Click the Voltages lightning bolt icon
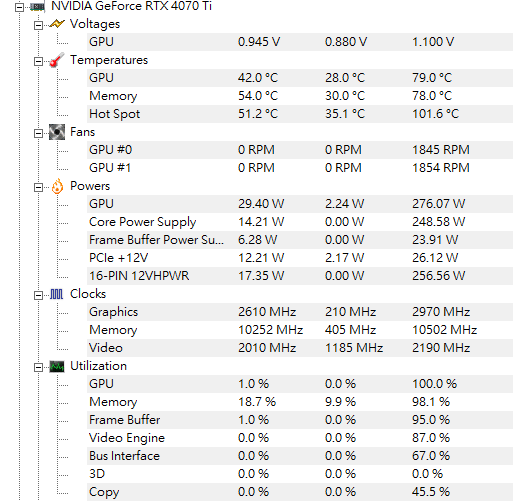 [x=57, y=24]
